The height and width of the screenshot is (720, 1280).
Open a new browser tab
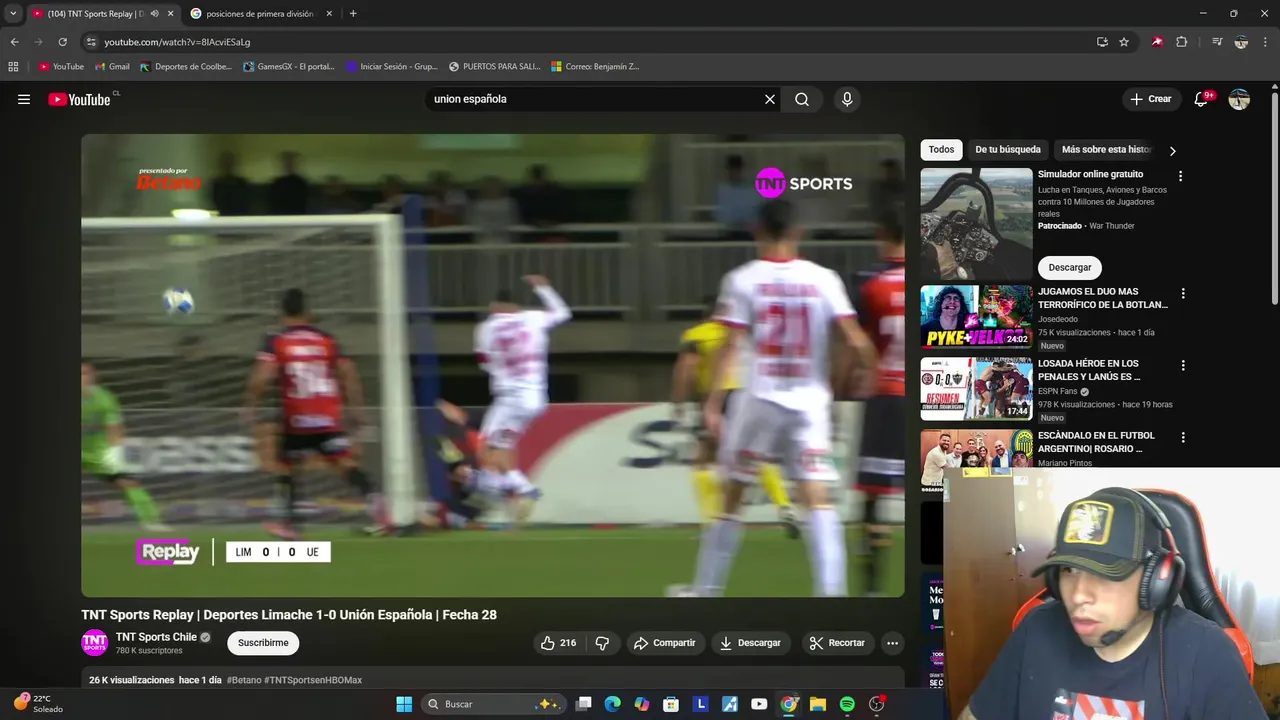353,14
